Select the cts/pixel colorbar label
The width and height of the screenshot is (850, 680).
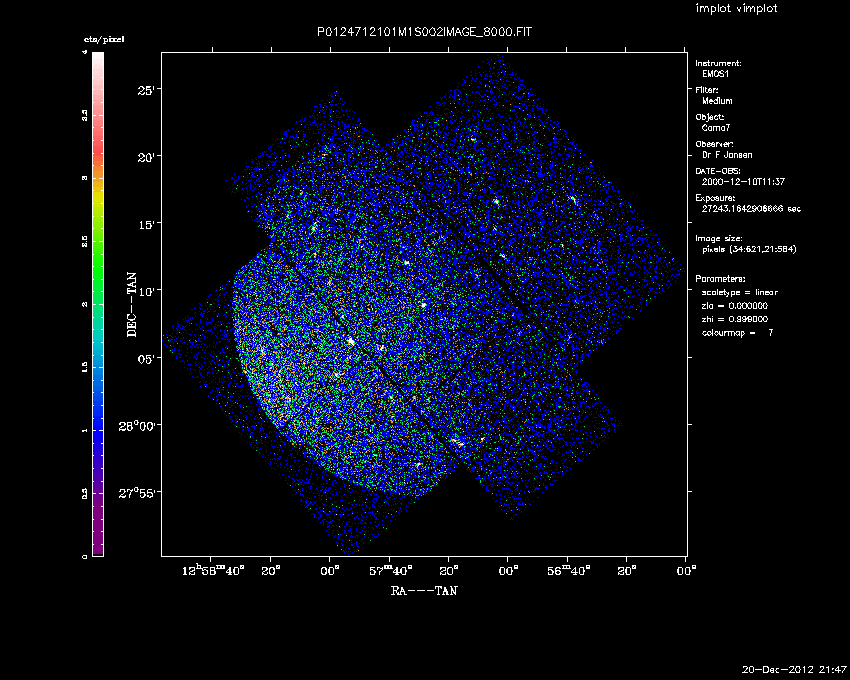[103, 39]
